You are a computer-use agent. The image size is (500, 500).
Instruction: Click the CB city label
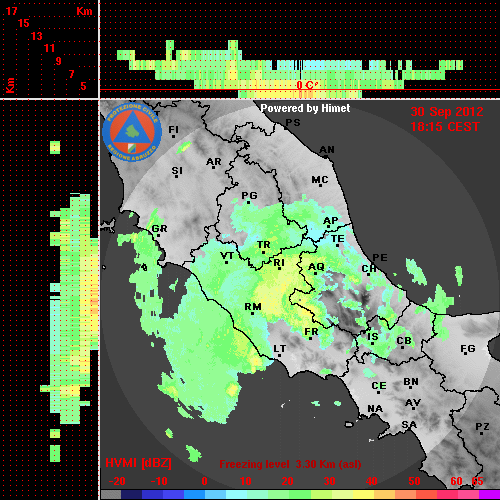404,341
